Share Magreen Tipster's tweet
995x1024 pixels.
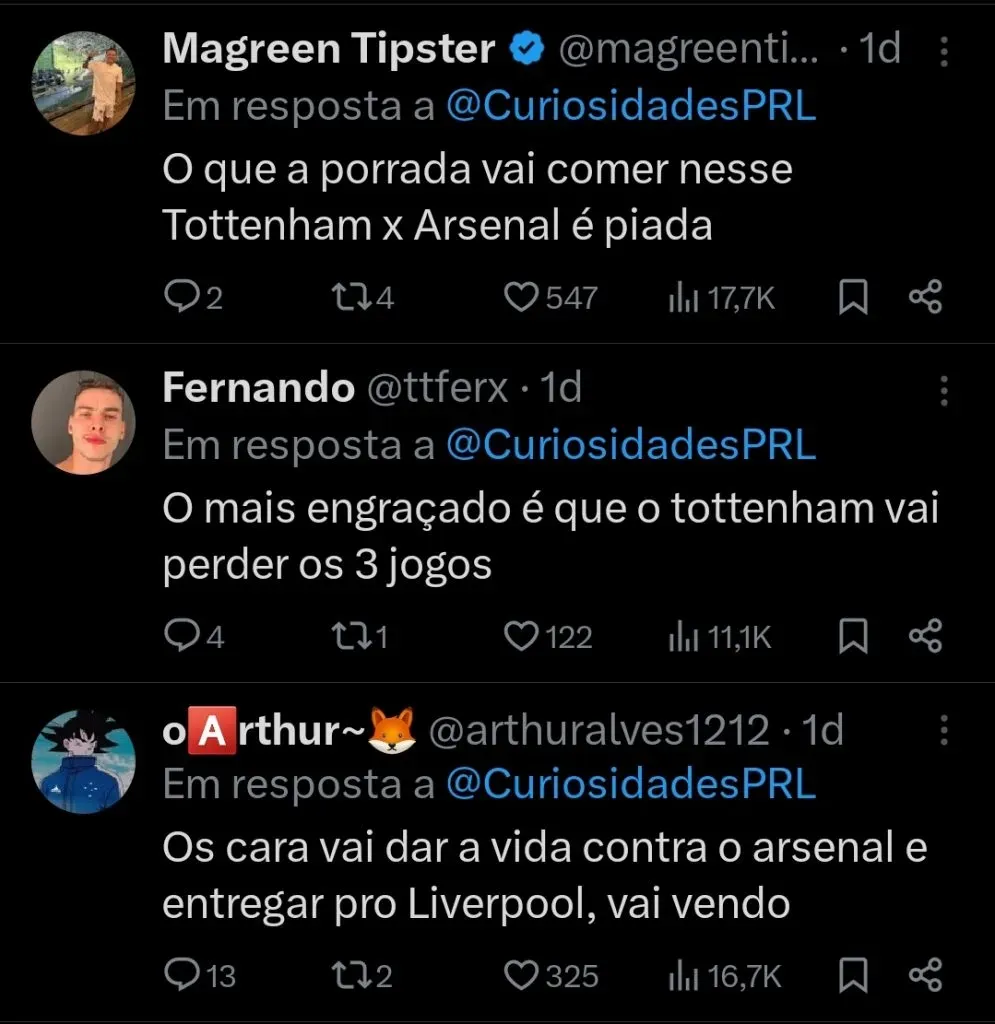click(x=925, y=298)
